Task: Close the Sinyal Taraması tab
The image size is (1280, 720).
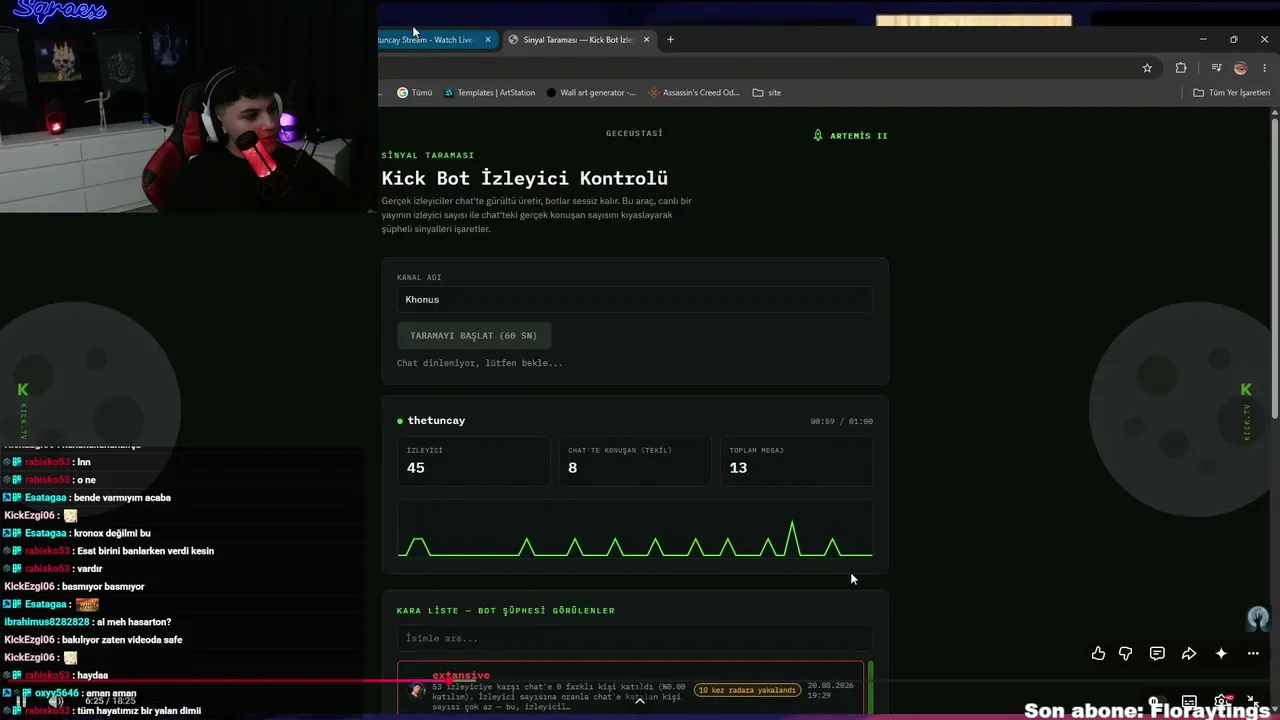Action: (x=646, y=40)
